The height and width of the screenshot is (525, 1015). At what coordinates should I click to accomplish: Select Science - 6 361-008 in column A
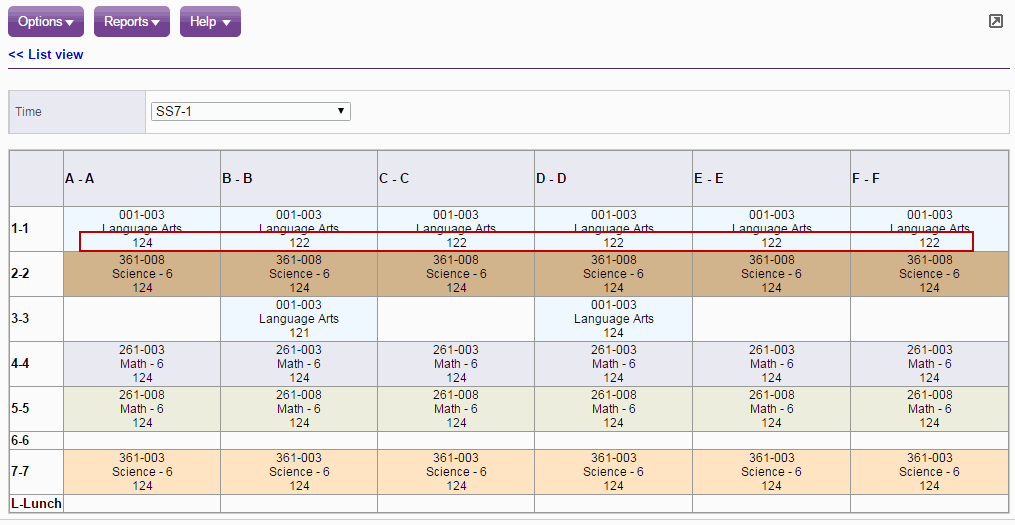(142, 274)
